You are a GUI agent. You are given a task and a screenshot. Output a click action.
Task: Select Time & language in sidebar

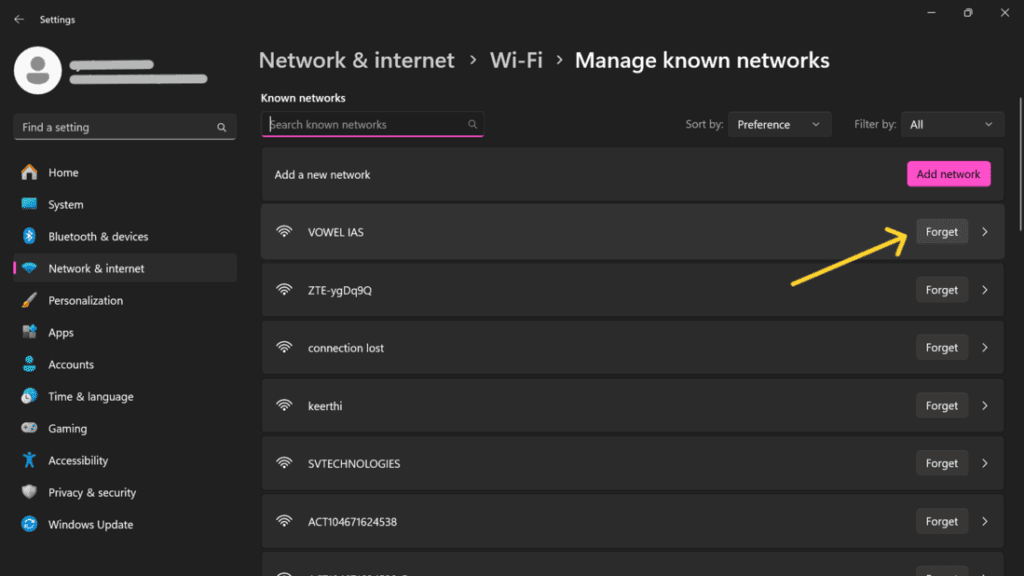click(90, 397)
